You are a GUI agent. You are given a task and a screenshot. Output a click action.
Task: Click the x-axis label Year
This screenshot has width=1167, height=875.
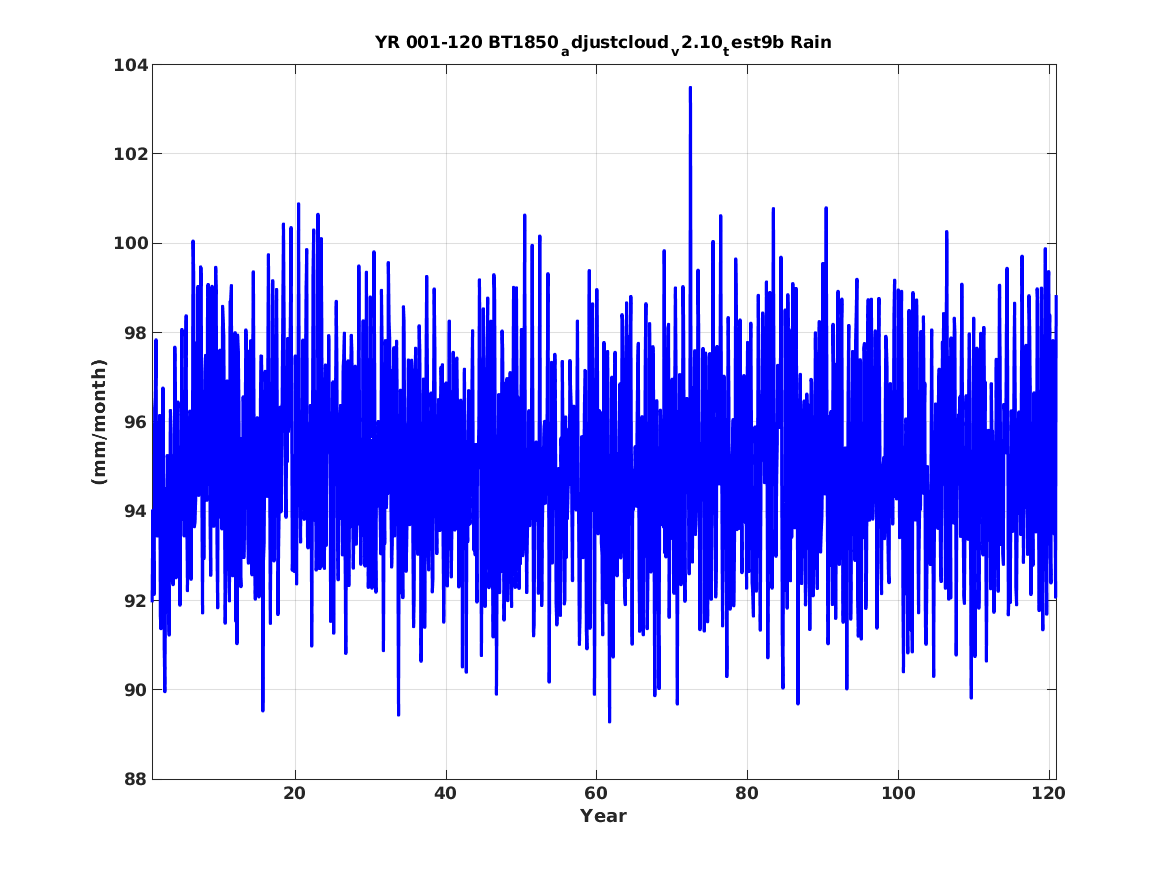coord(604,815)
